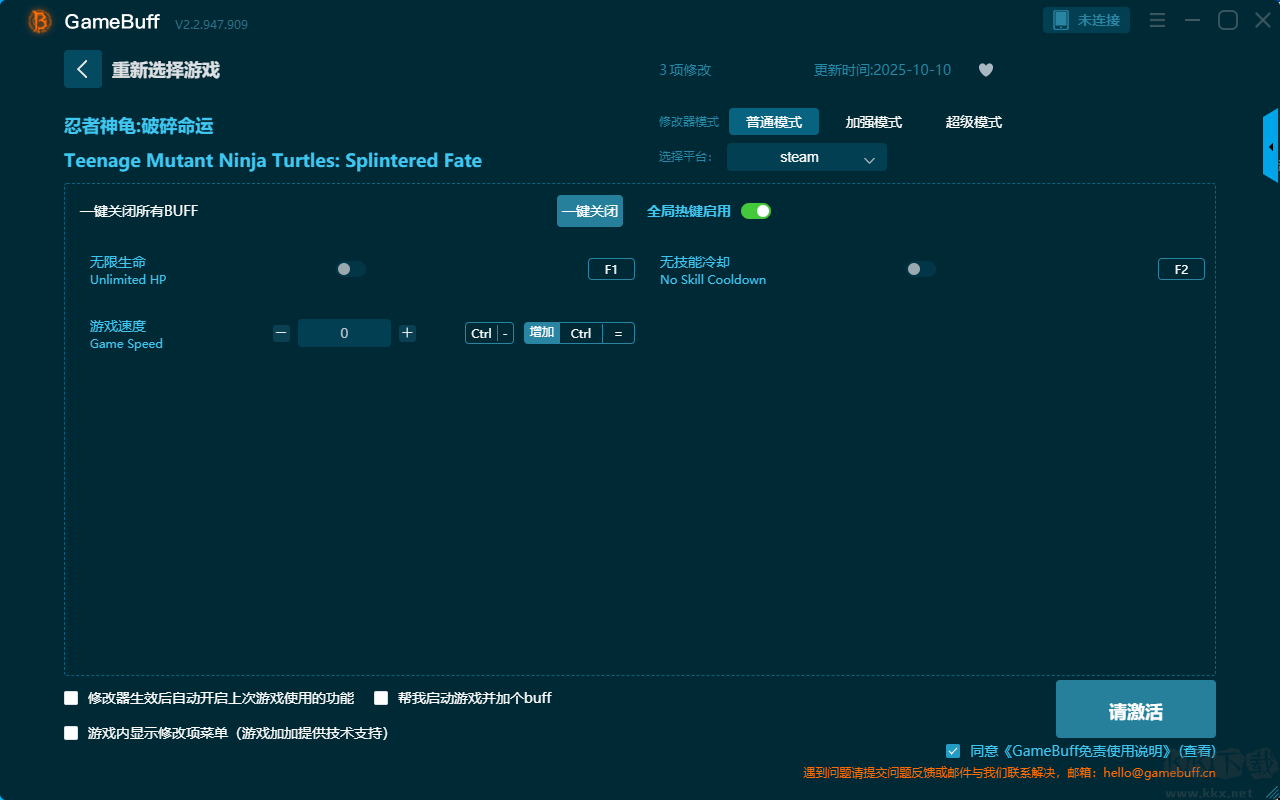Click the 一键关闭 button
Screen dimensions: 1280x800
point(589,211)
